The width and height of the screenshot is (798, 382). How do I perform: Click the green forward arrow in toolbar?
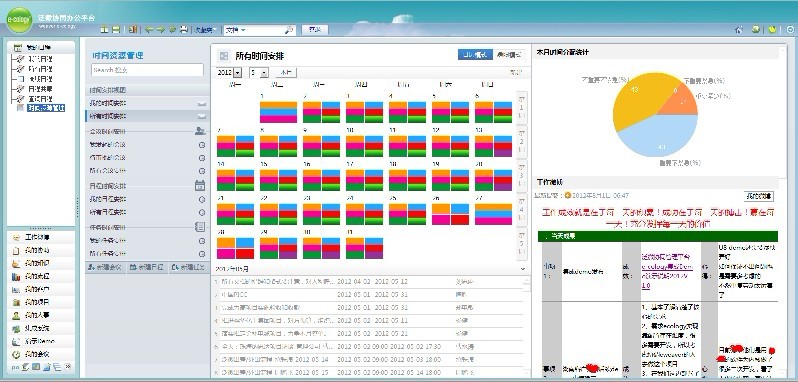(161, 30)
